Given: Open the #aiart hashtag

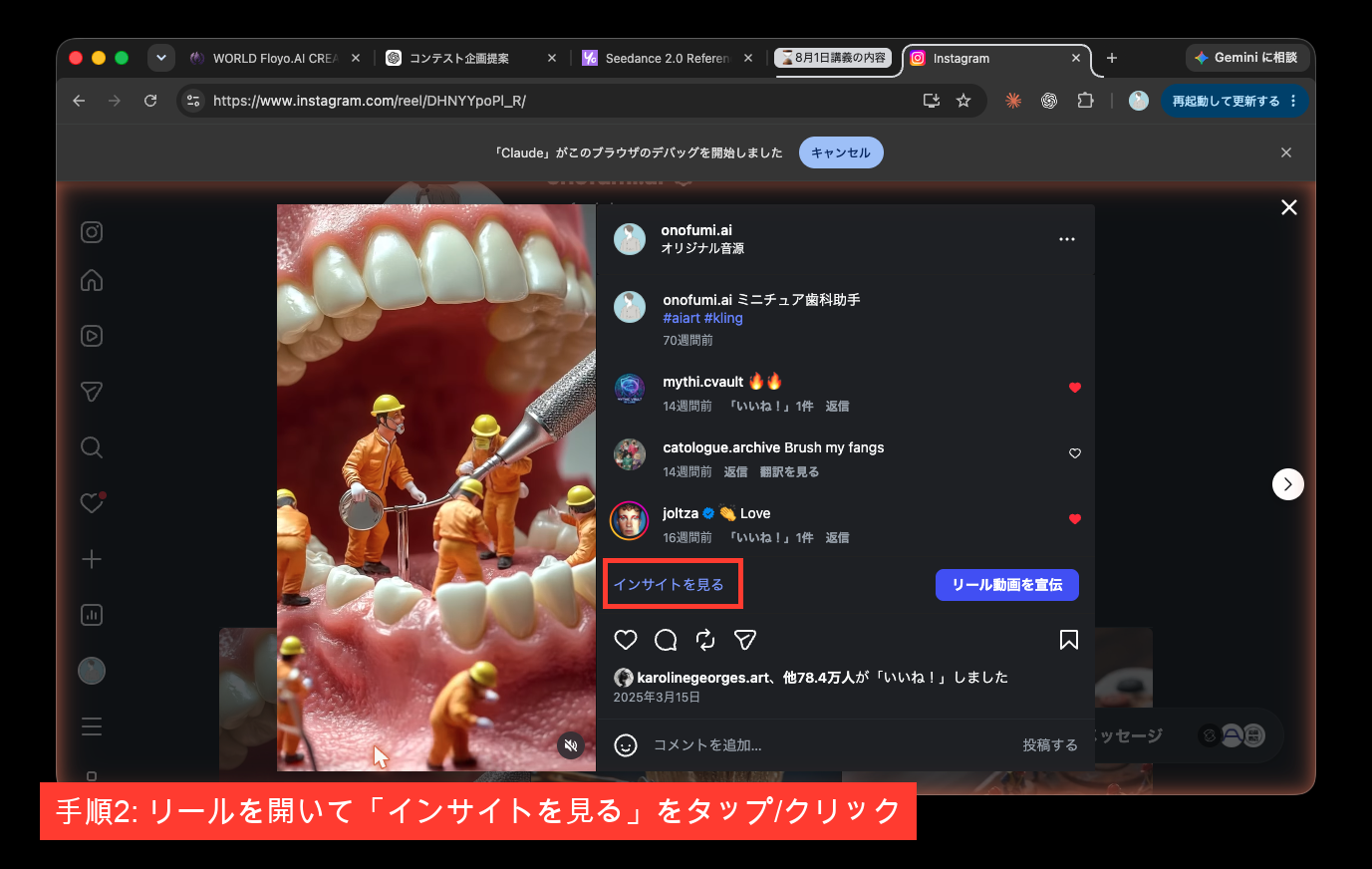Looking at the screenshot, I should [x=682, y=318].
